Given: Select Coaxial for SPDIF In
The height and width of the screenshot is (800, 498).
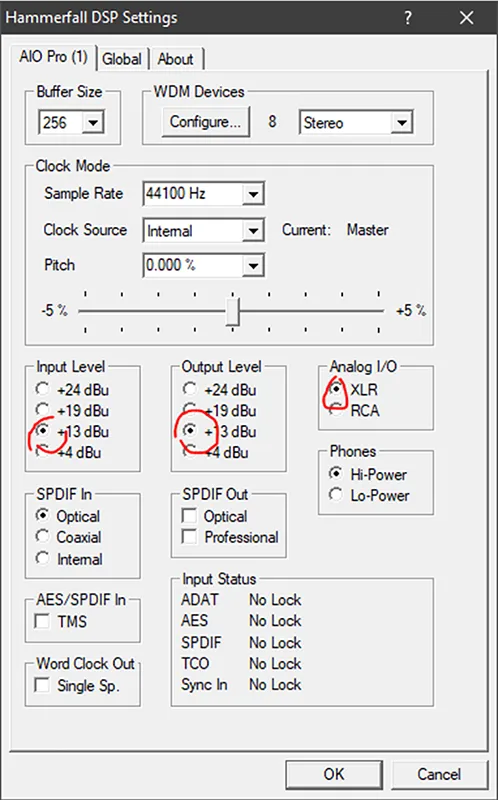Looking at the screenshot, I should coord(43,537).
